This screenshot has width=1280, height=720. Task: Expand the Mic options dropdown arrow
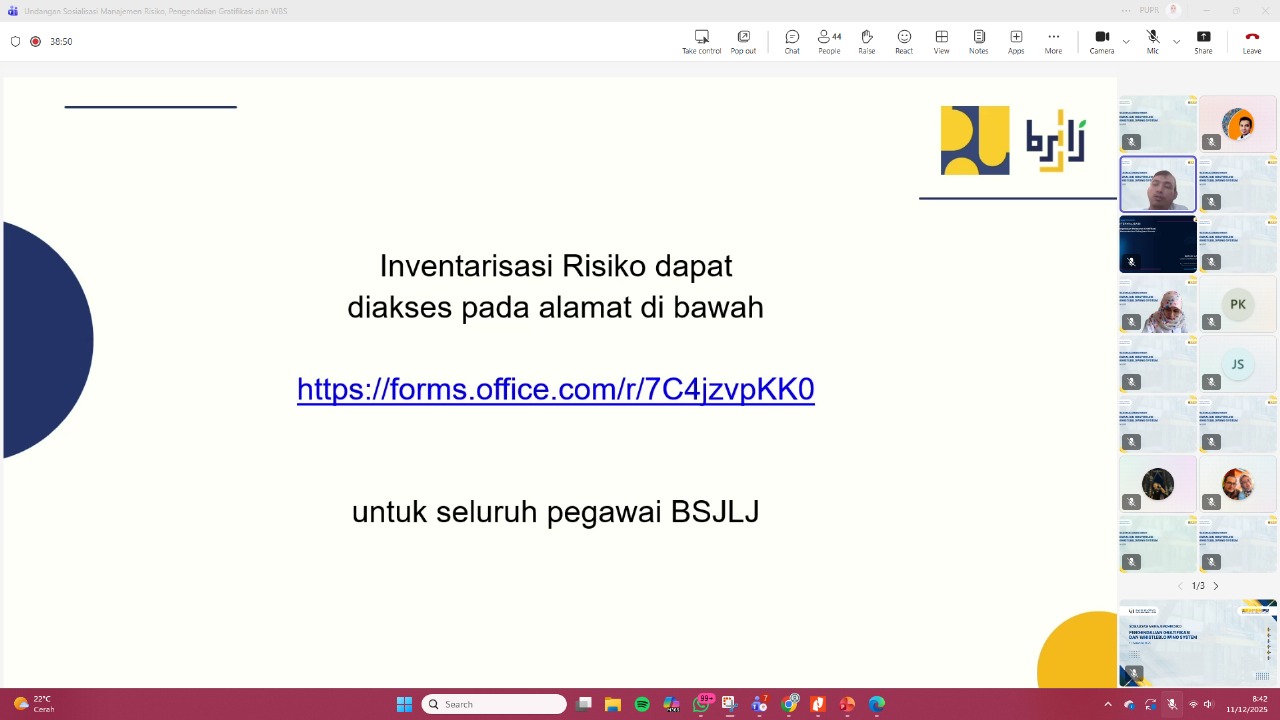[x=1176, y=42]
